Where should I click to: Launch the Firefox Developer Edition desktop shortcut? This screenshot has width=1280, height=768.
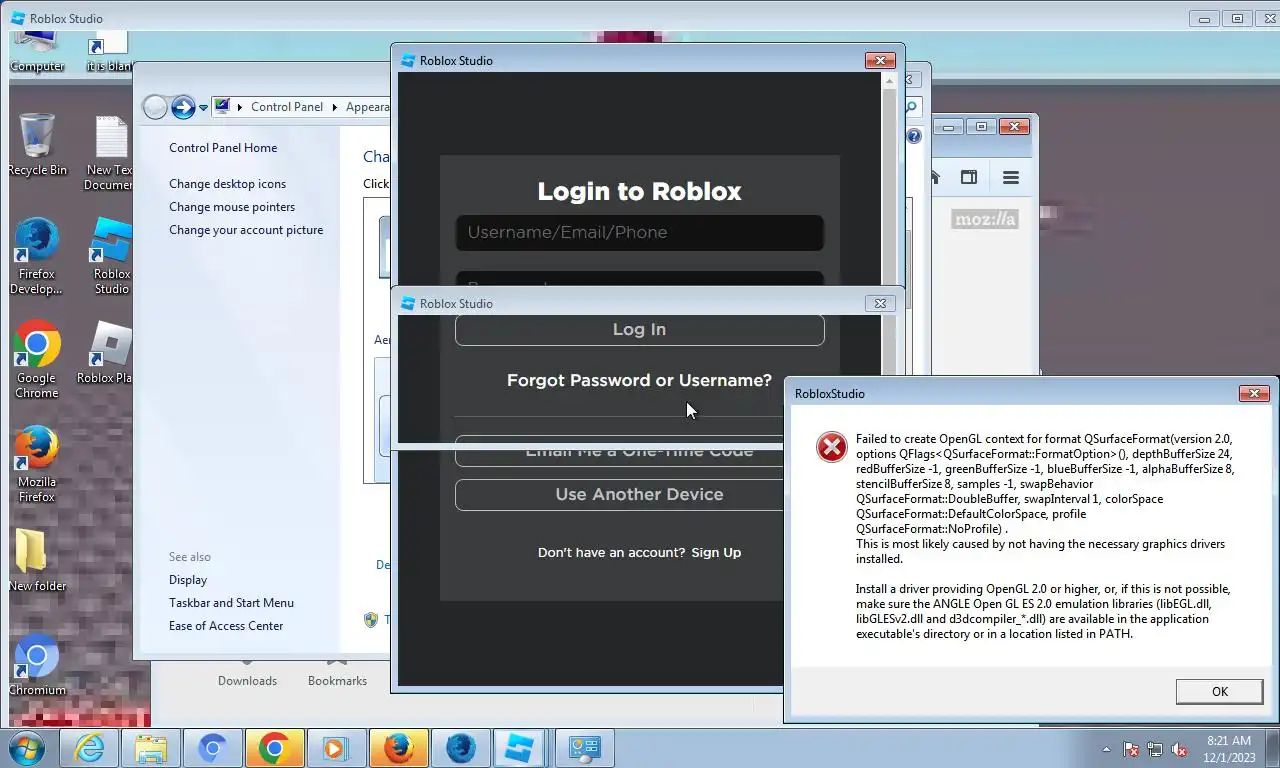(x=37, y=257)
